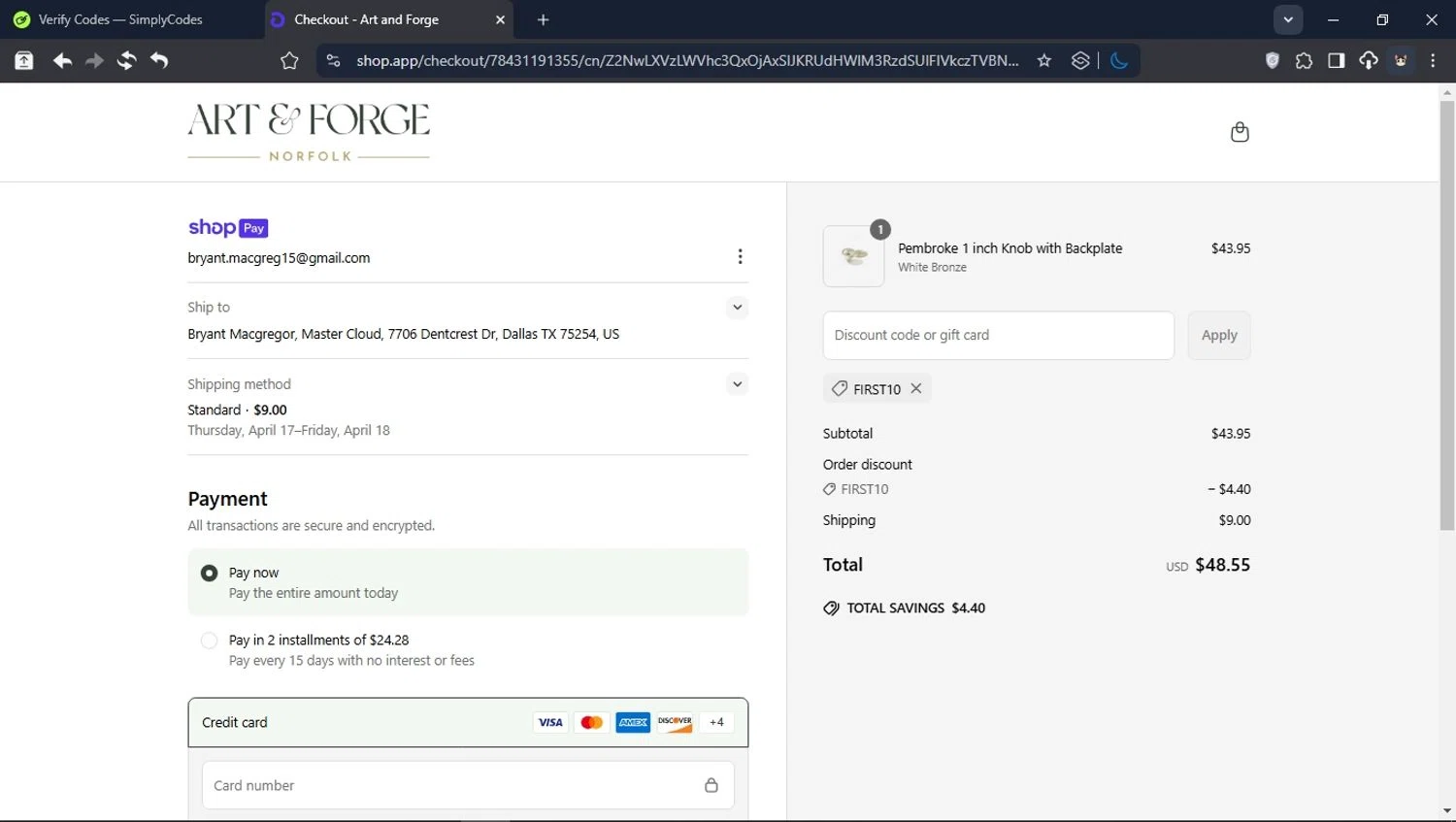Viewport: 1456px width, 822px height.
Task: Click the Standard $9.00 shipping text
Action: tap(237, 410)
